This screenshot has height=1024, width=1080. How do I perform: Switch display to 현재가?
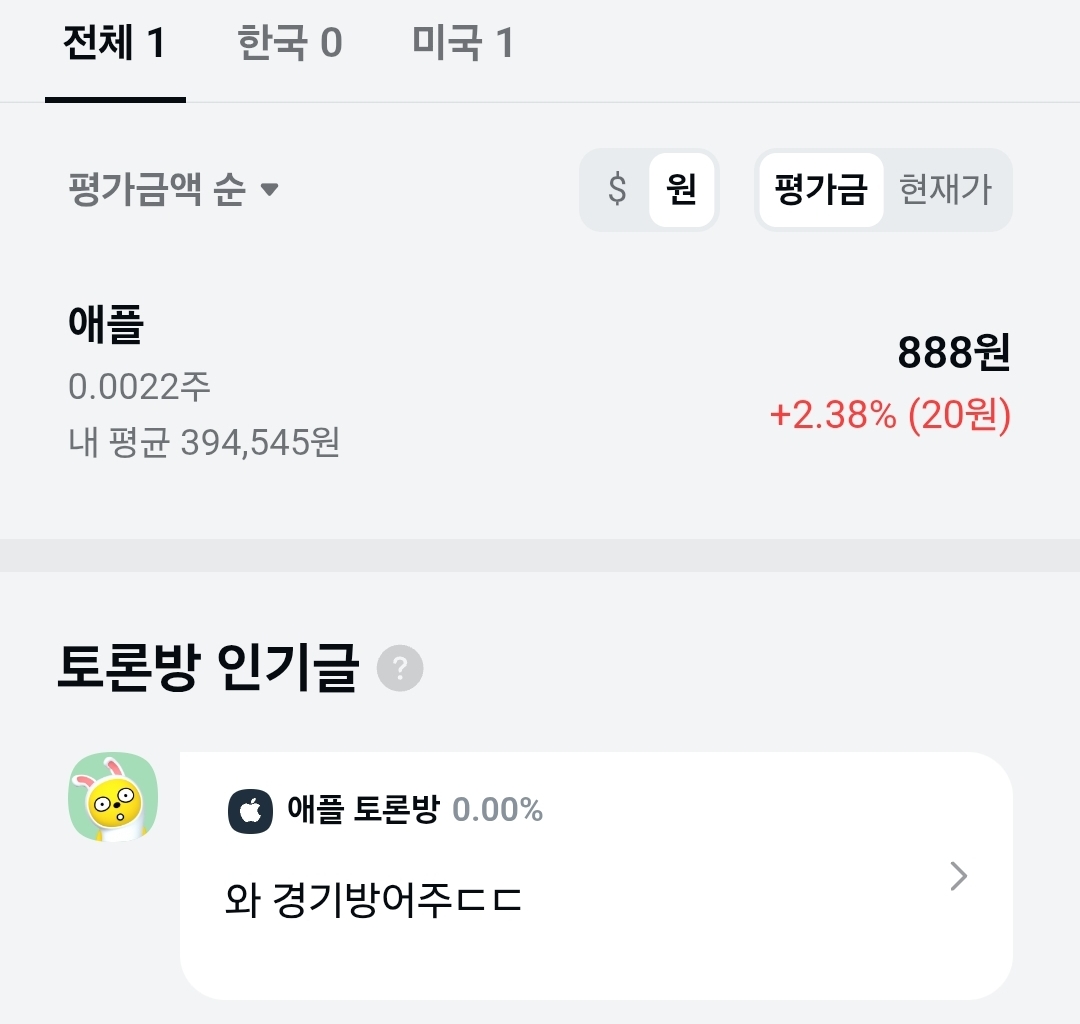click(x=945, y=189)
